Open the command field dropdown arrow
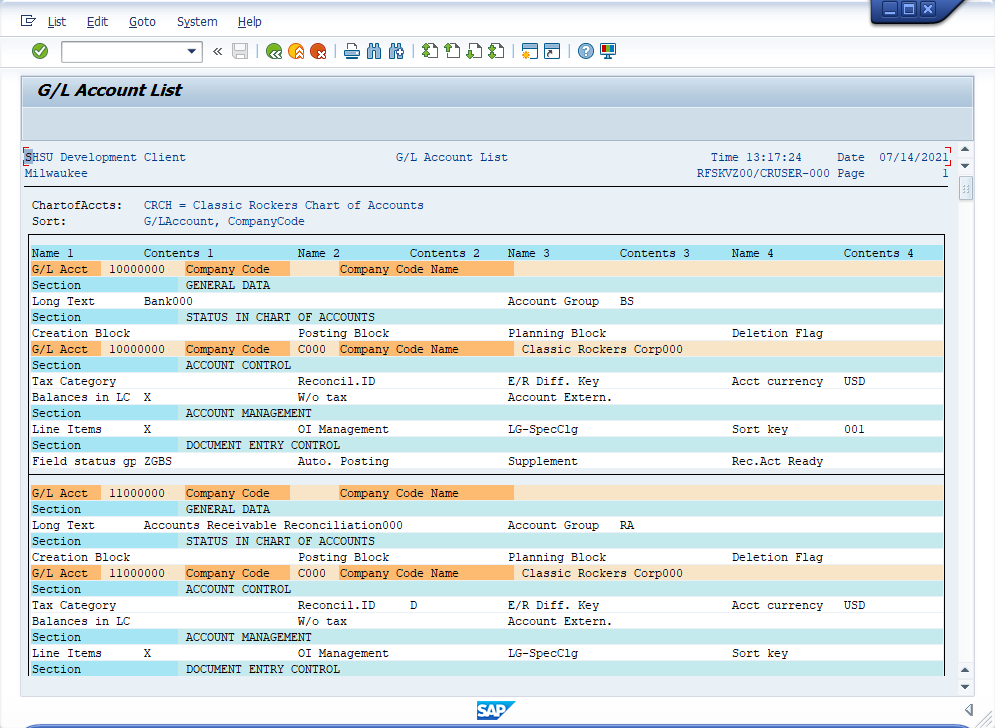This screenshot has height=728, width=995. (192, 51)
